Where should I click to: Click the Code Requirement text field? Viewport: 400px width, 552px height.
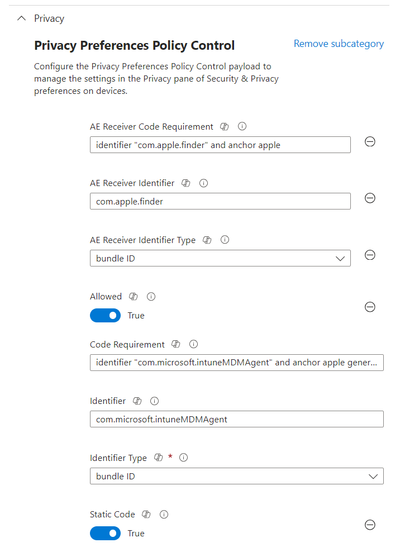click(237, 363)
